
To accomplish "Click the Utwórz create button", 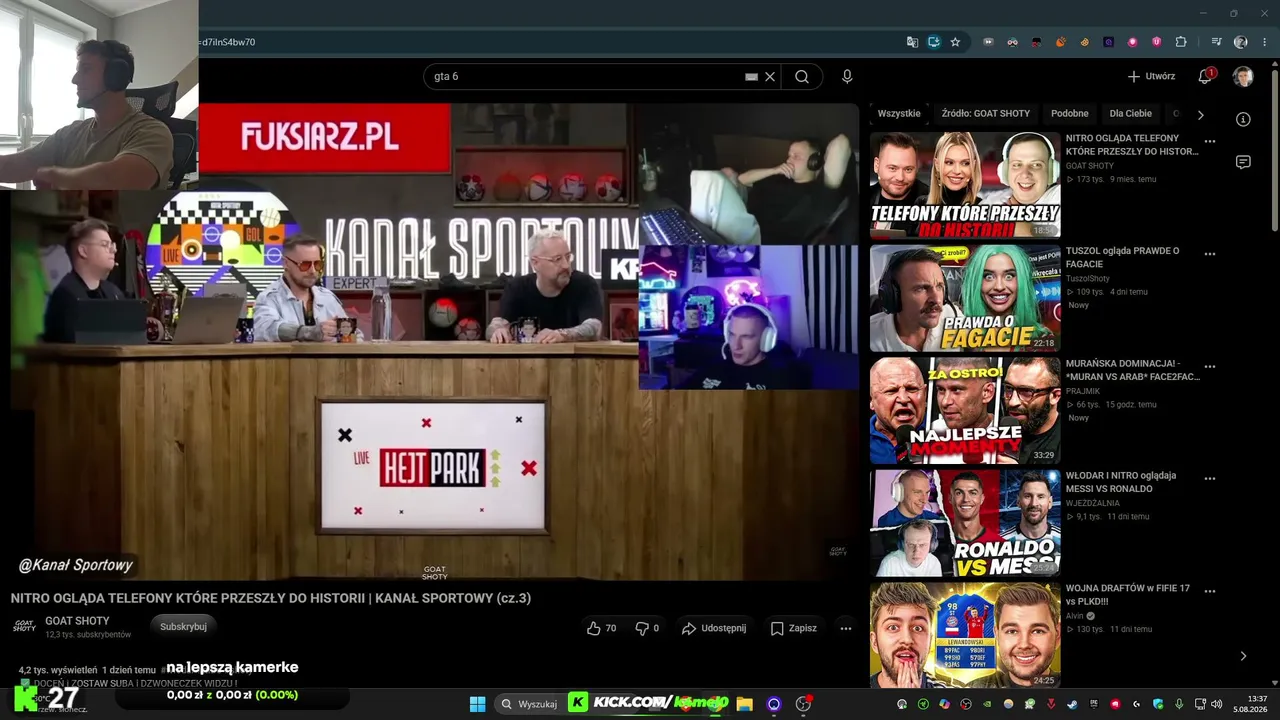I will (1151, 76).
